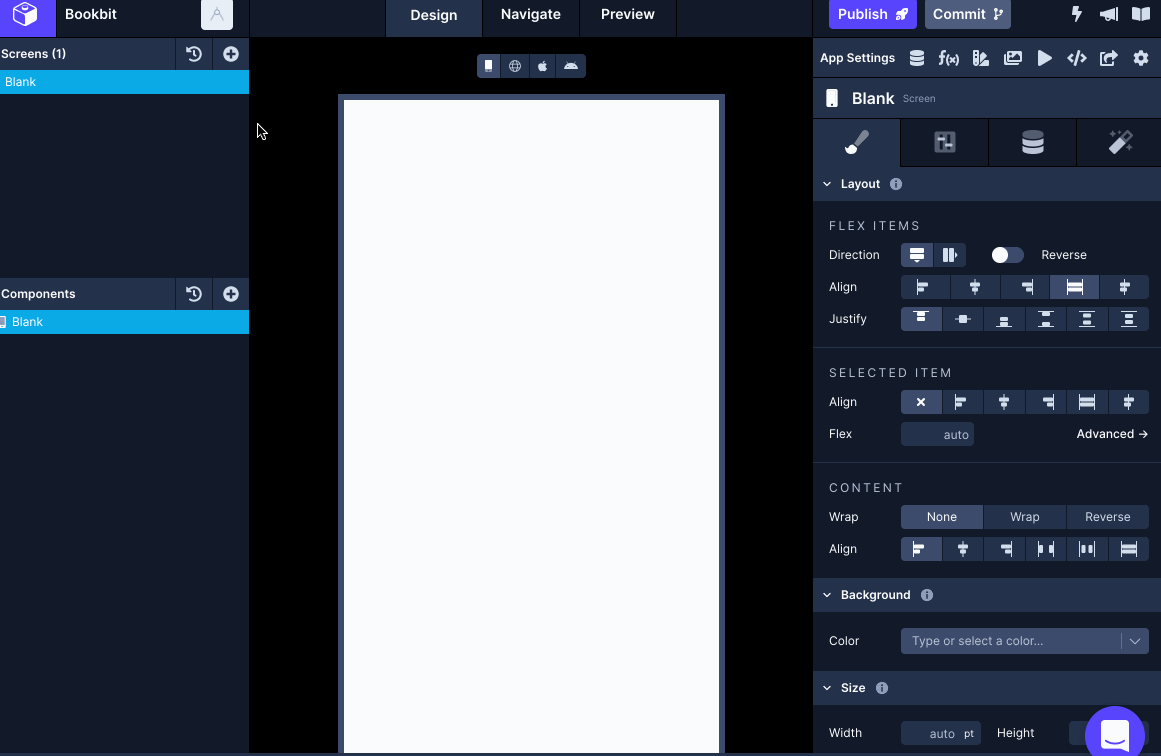This screenshot has height=756, width=1161.
Task: Open the custom functions f(x) panel
Action: pos(948,58)
